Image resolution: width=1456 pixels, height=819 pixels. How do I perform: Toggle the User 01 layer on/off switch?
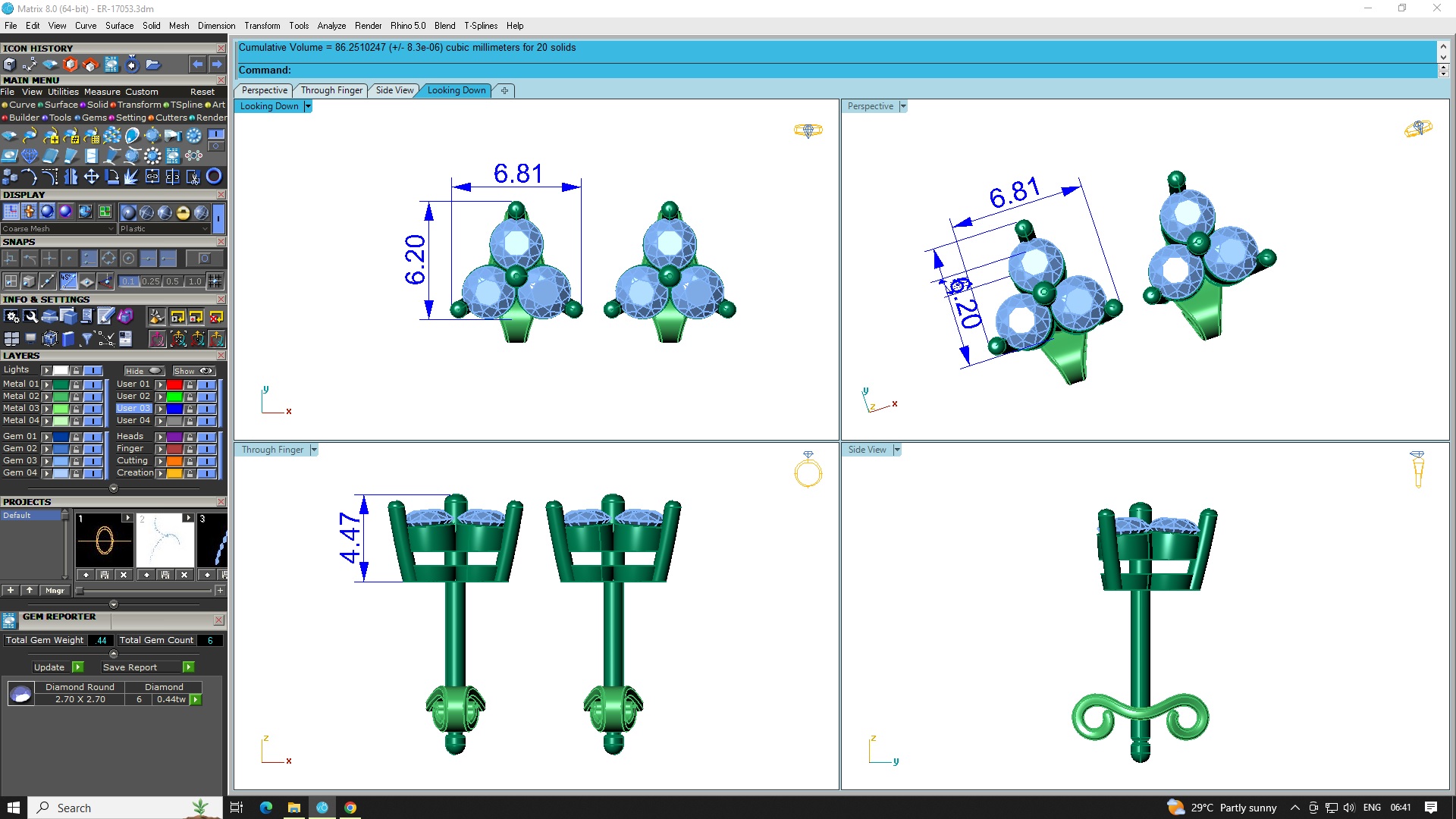point(207,384)
